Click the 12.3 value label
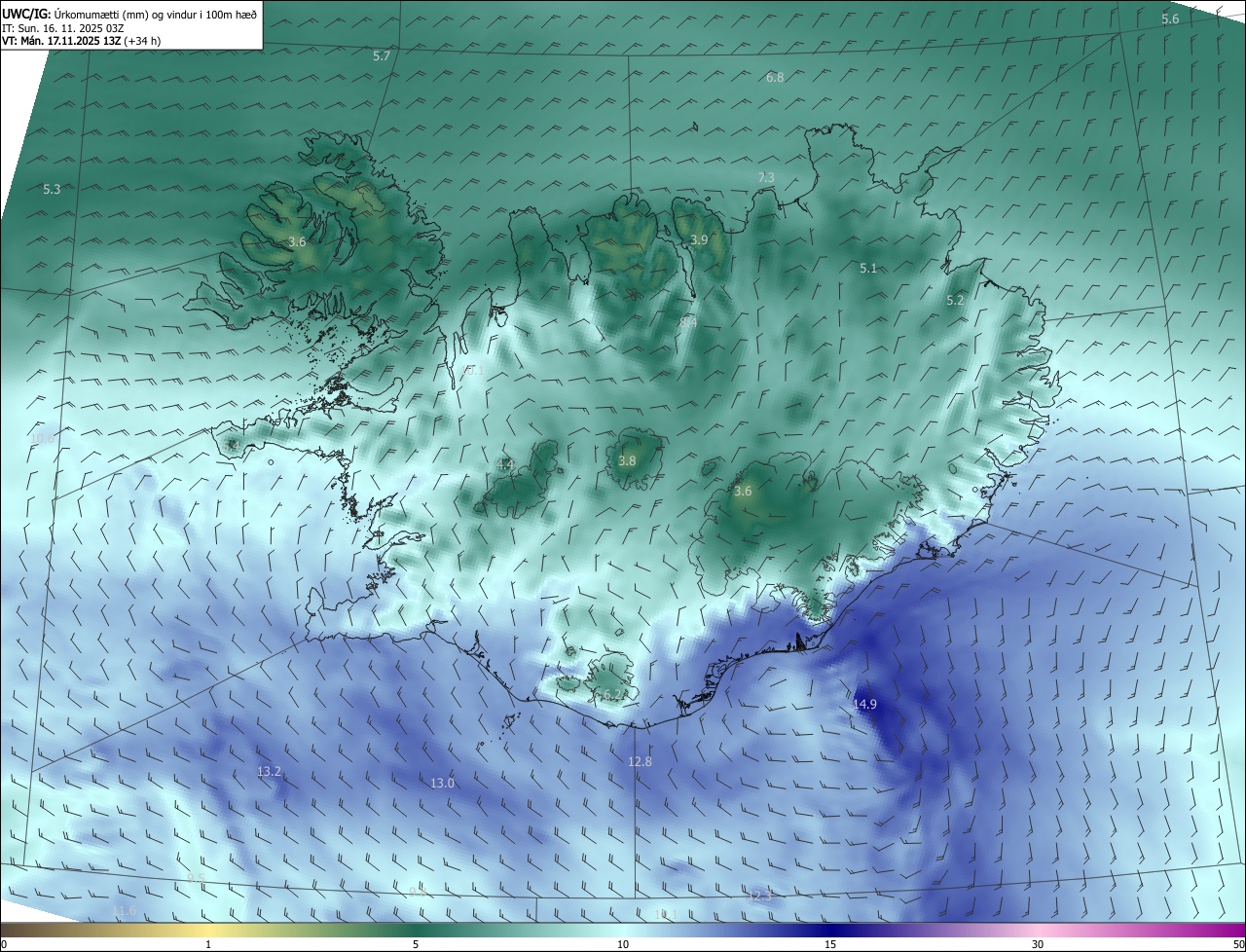The width and height of the screenshot is (1246, 952). [759, 895]
